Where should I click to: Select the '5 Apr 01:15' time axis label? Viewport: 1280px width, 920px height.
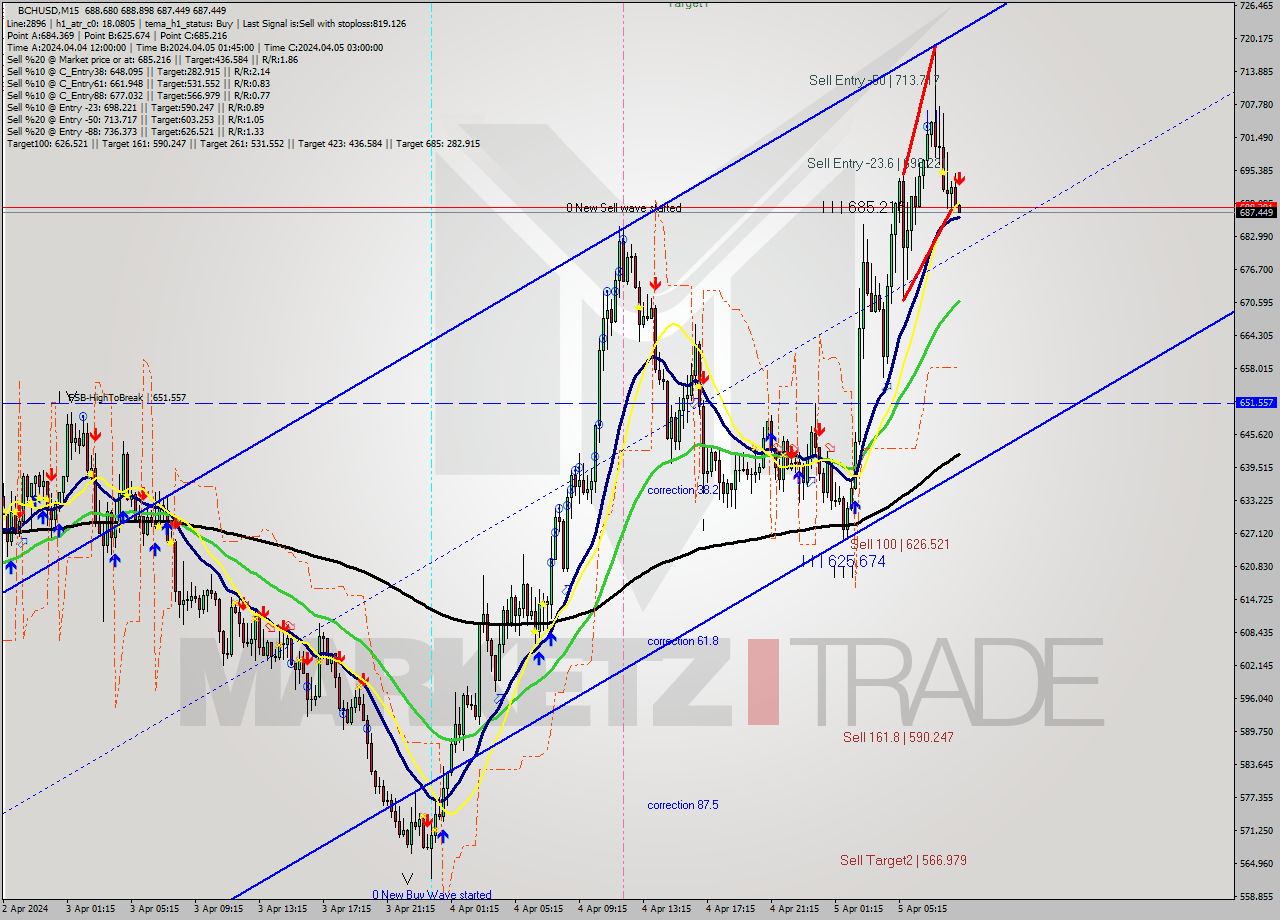pos(858,910)
